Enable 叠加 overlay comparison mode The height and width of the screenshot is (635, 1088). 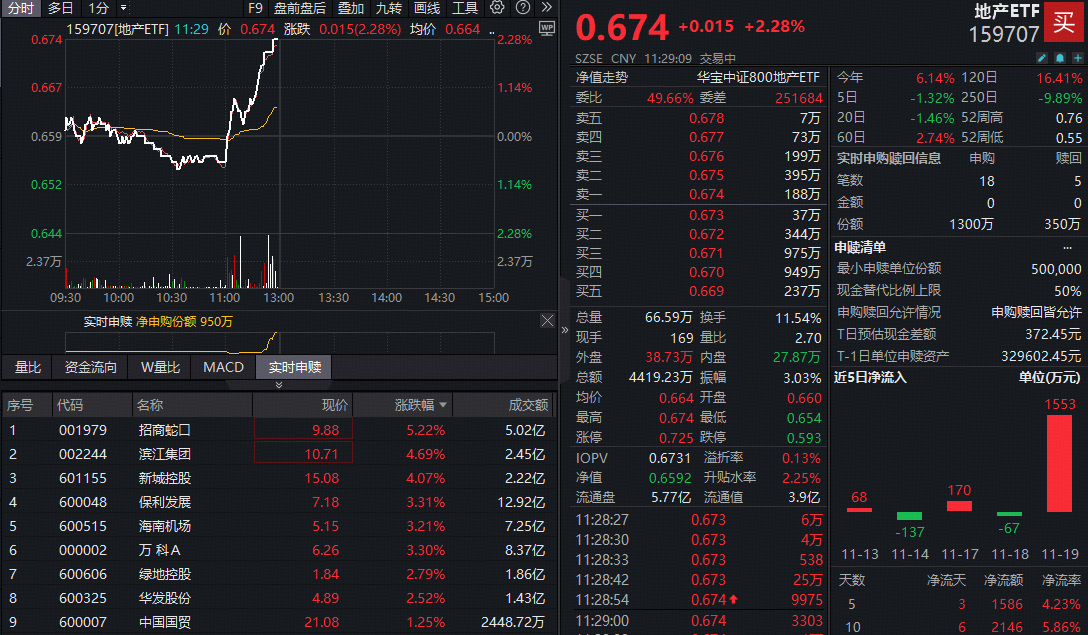coord(349,8)
